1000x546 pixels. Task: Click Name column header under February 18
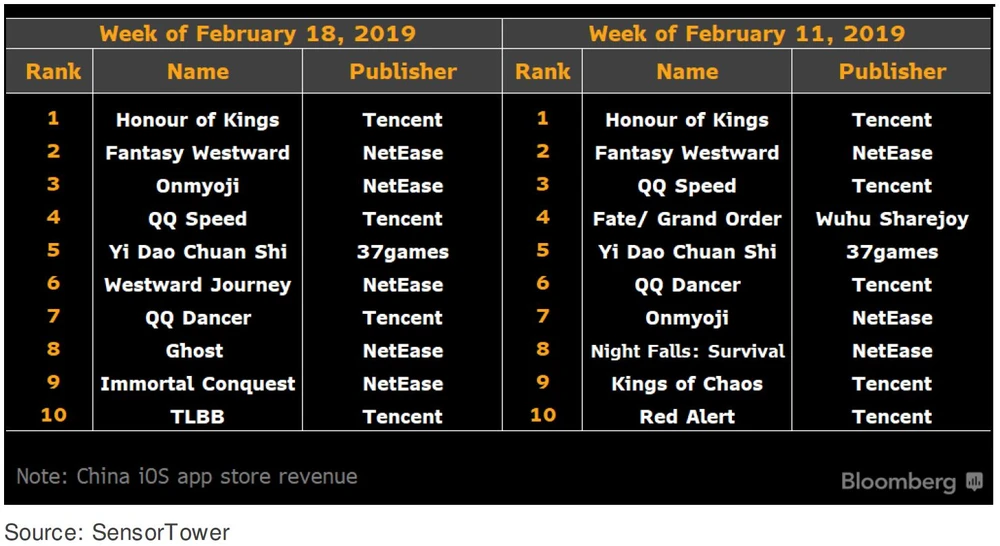coord(198,72)
